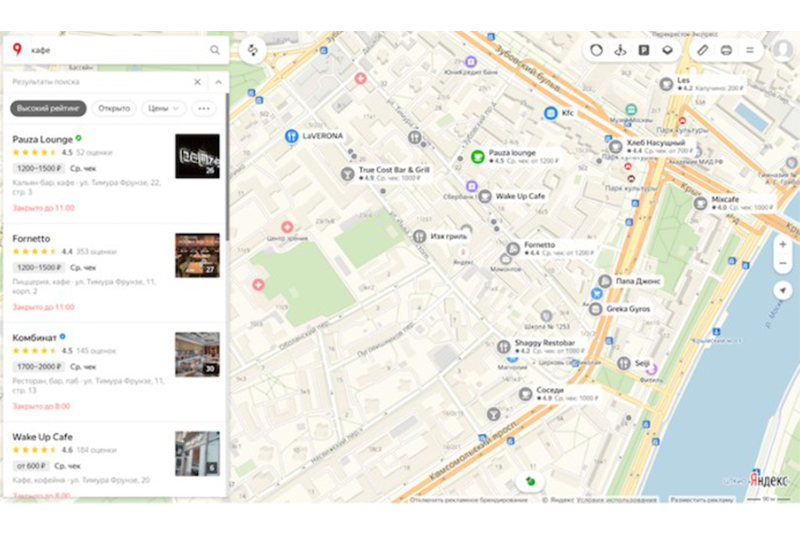This screenshot has width=800, height=533.
Task: Open the Комбинат listing title
Action: [35, 338]
